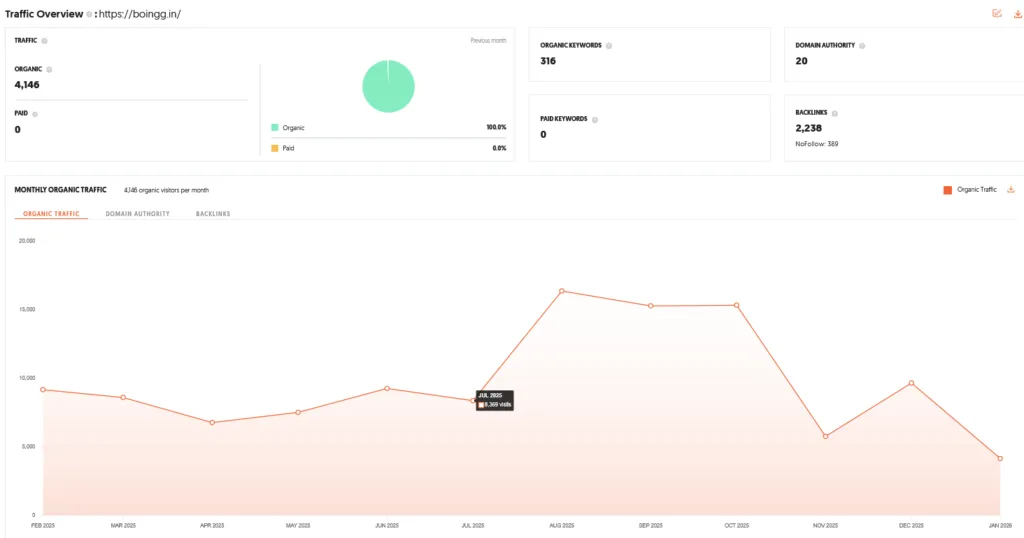This screenshot has width=1024, height=538.
Task: Click the JUL 2025 data point on the line
Action: tap(473, 401)
